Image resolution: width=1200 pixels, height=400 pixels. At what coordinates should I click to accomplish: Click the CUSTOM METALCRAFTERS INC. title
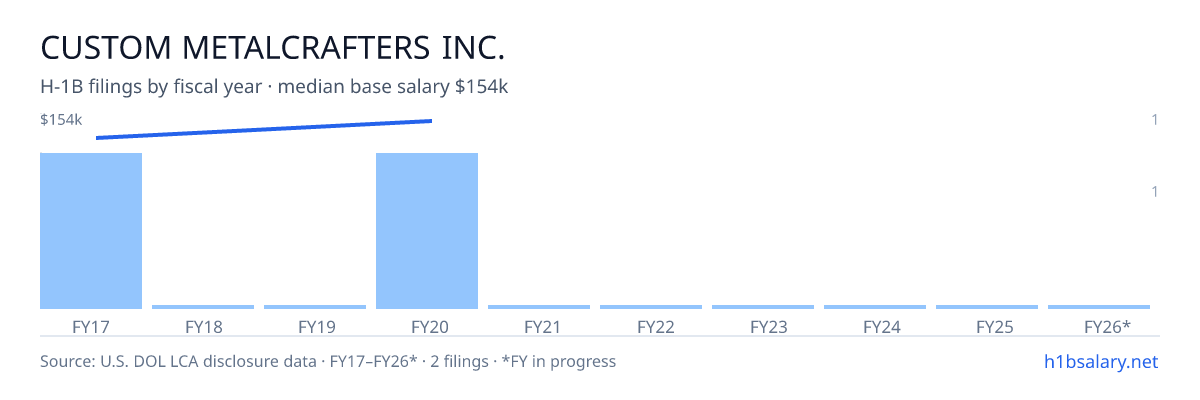pyautogui.click(x=273, y=47)
